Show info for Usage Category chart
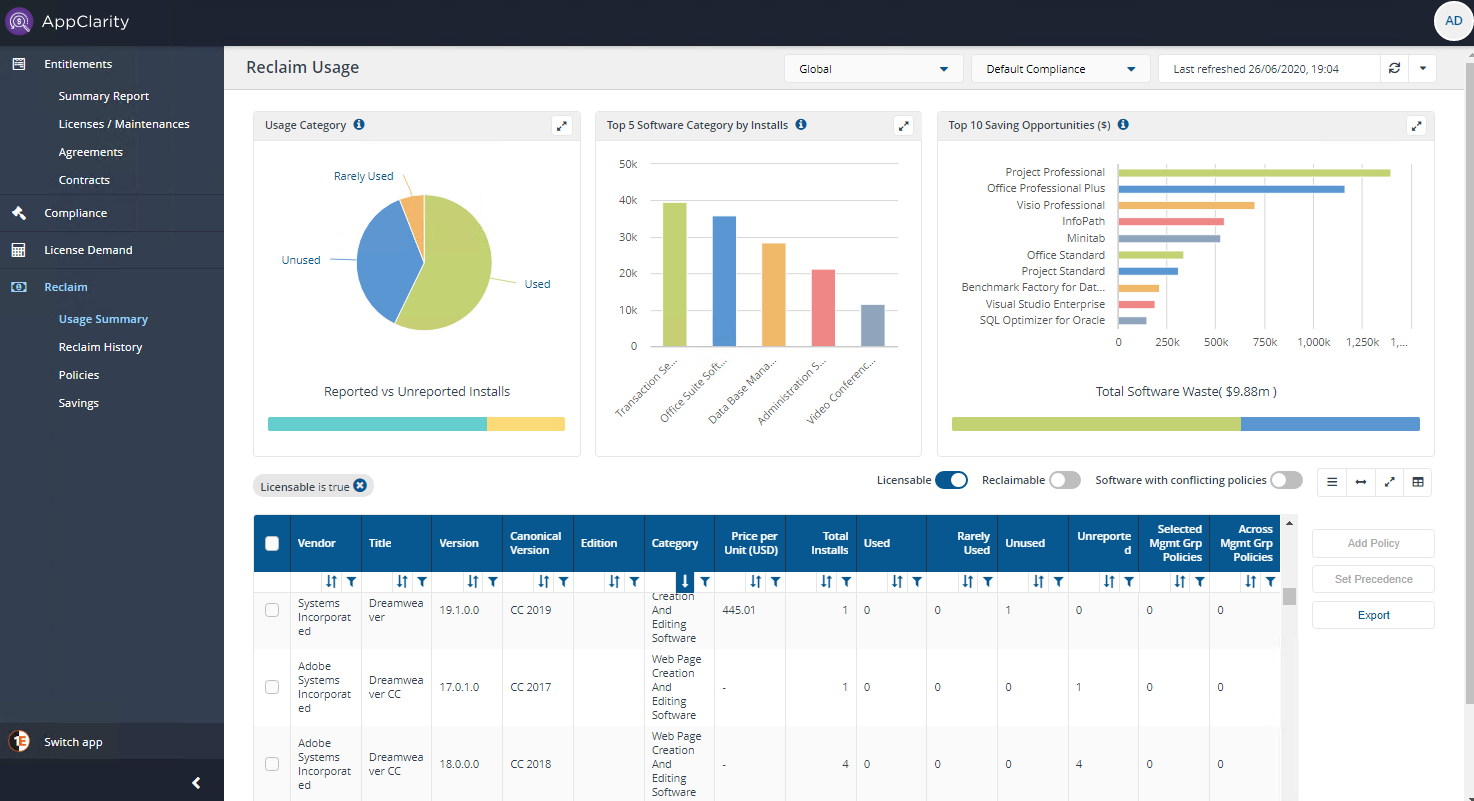Viewport: 1474px width, 801px height. pos(359,125)
